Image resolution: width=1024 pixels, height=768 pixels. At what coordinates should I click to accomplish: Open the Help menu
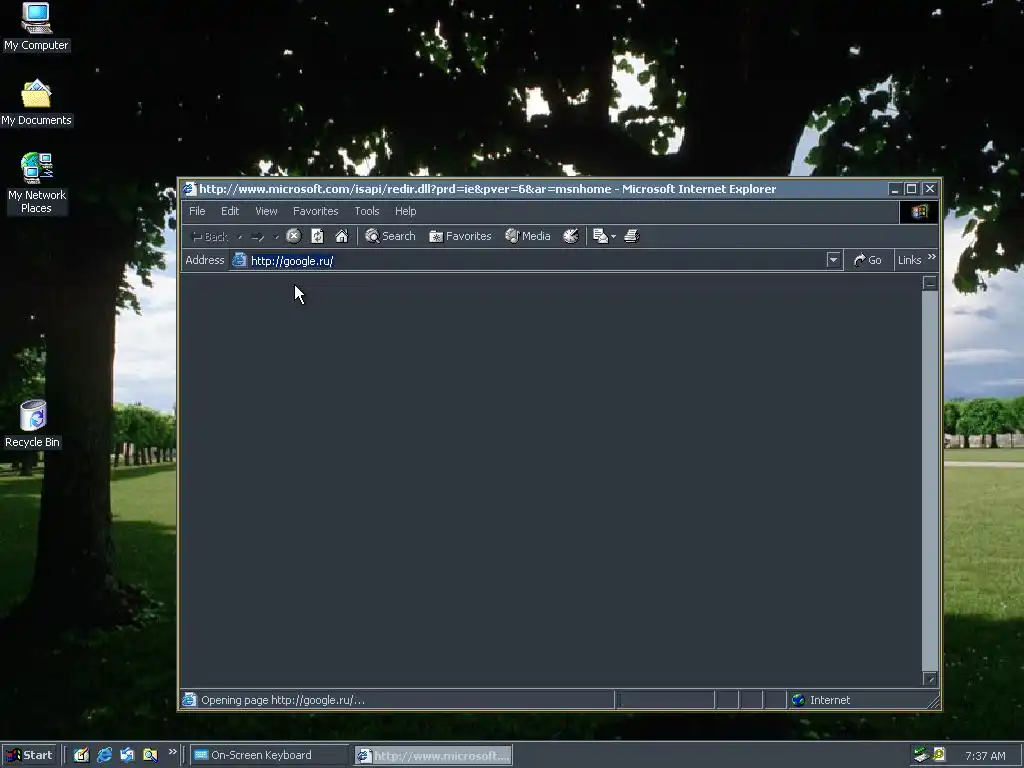point(406,211)
